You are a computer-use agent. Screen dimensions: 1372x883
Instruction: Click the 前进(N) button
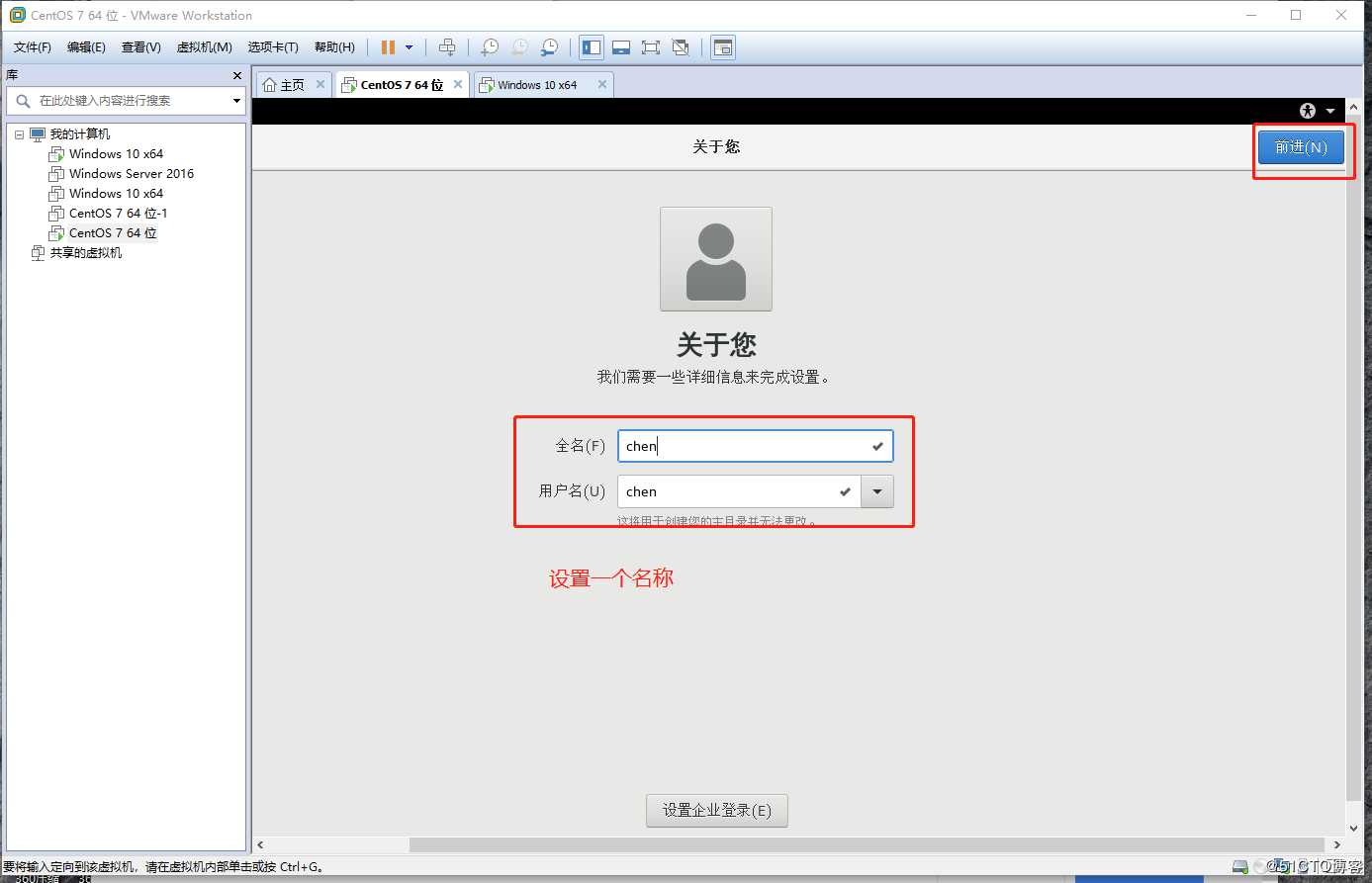(x=1301, y=147)
